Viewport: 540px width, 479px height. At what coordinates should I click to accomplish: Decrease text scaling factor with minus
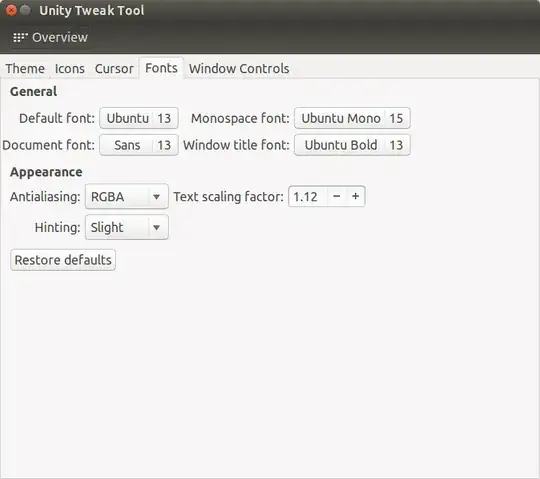[336, 197]
